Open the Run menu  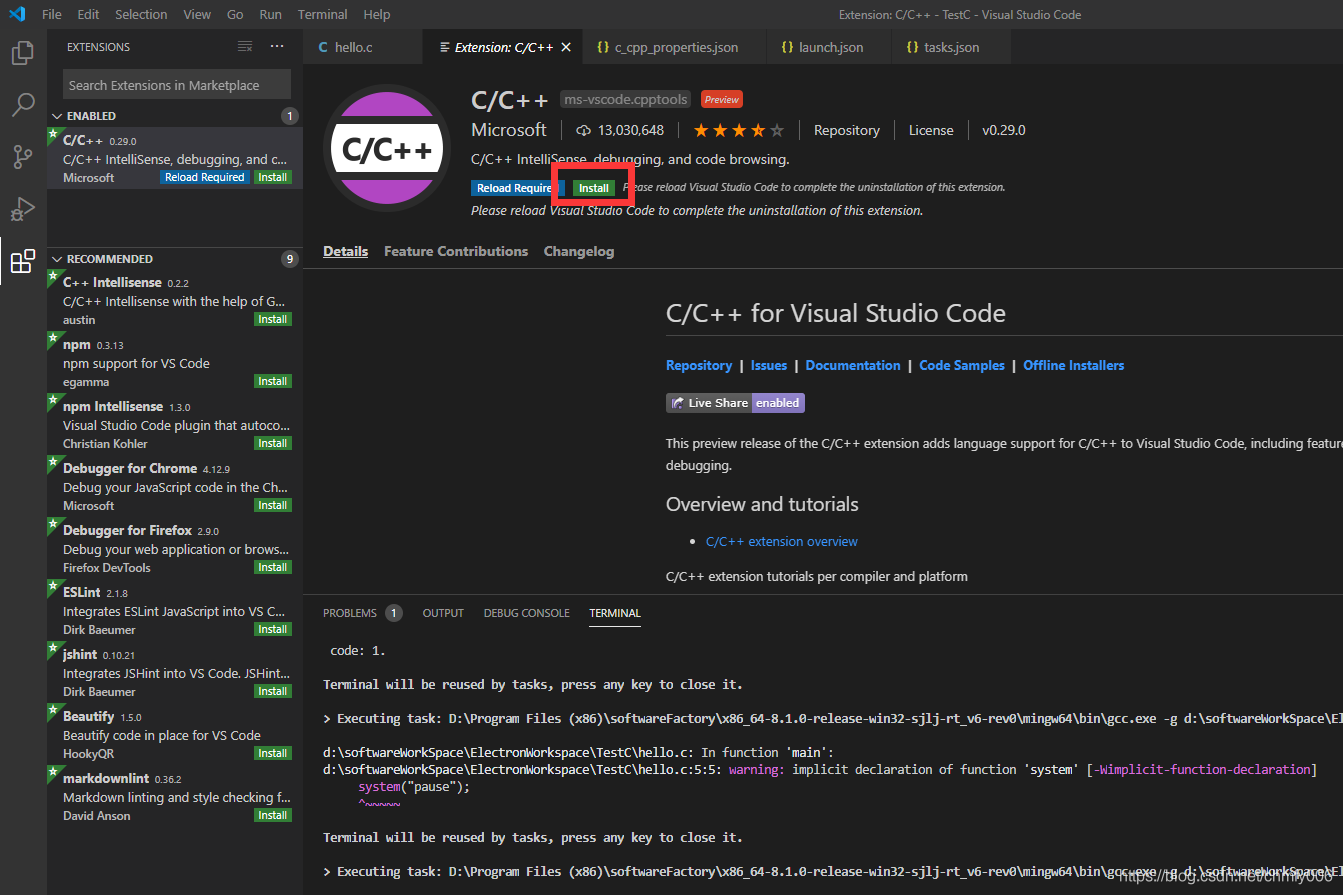[x=270, y=14]
